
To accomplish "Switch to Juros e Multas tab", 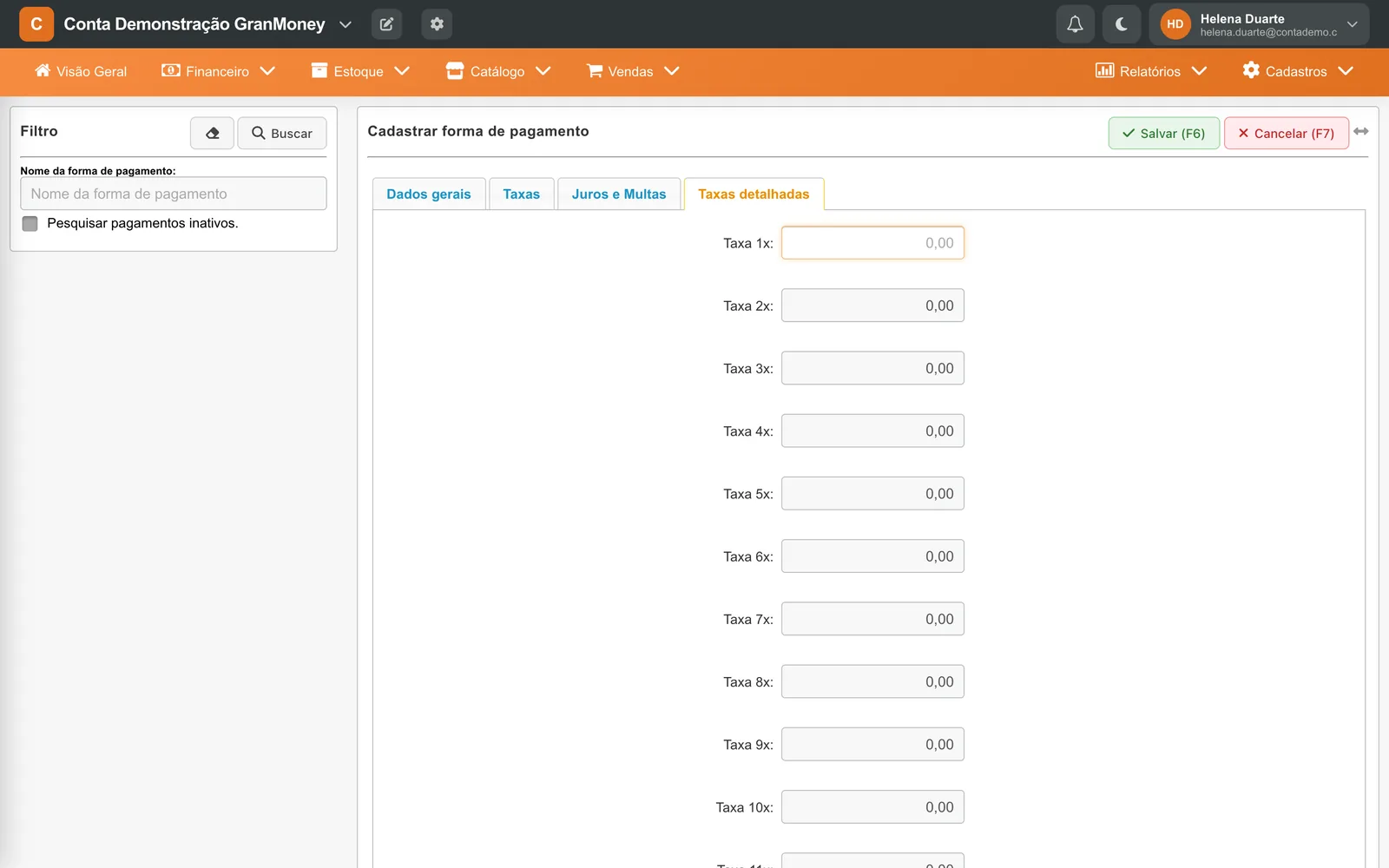I will 619,194.
